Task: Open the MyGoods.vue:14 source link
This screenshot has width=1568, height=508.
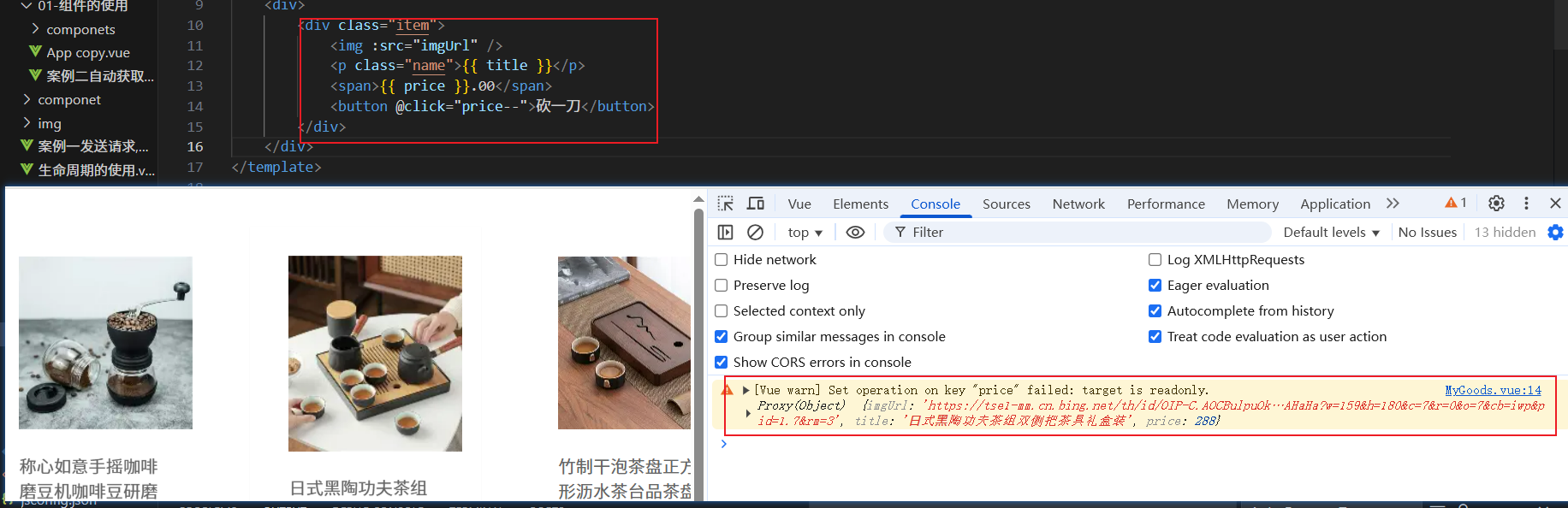Action: (x=1493, y=390)
